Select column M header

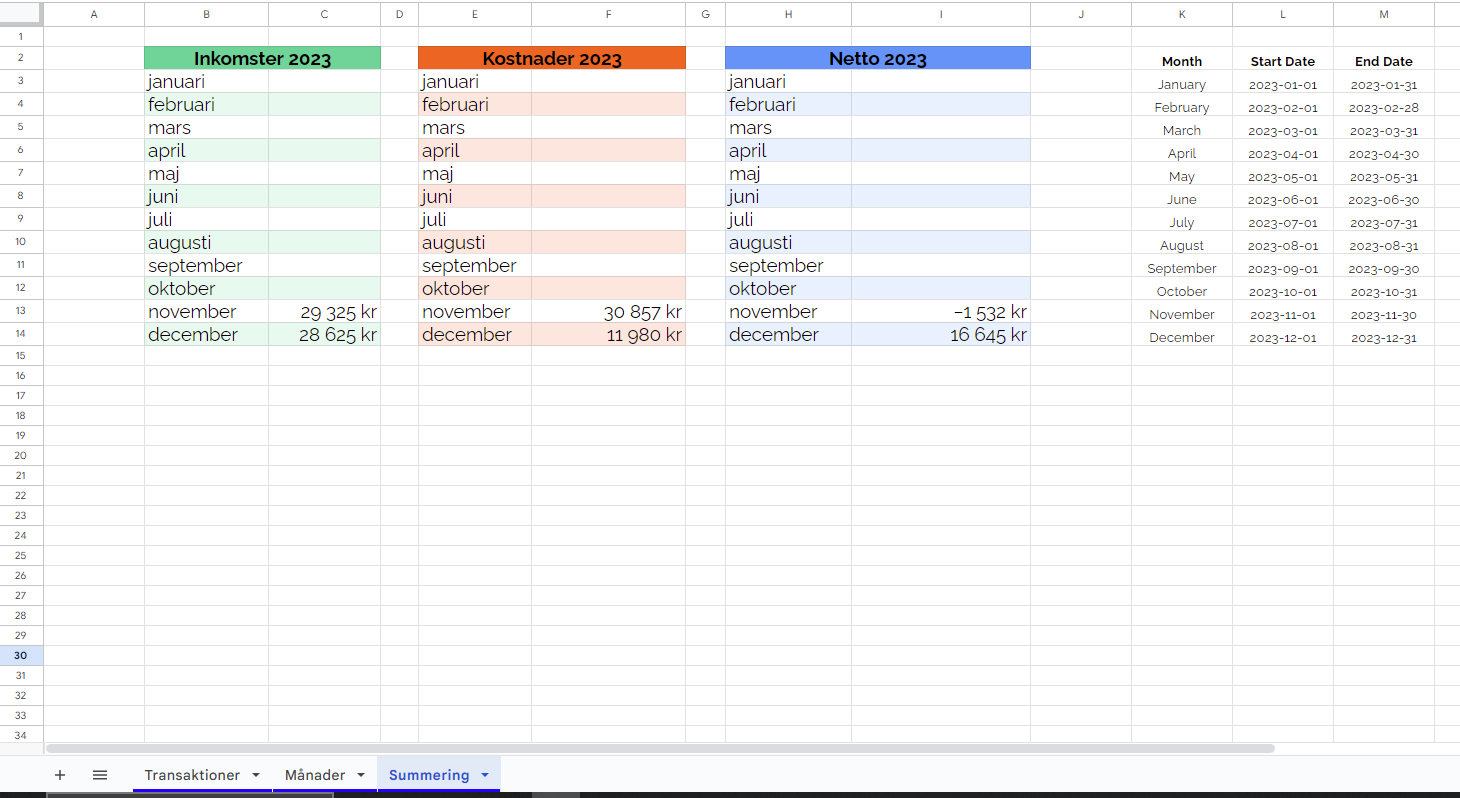pyautogui.click(x=1383, y=14)
